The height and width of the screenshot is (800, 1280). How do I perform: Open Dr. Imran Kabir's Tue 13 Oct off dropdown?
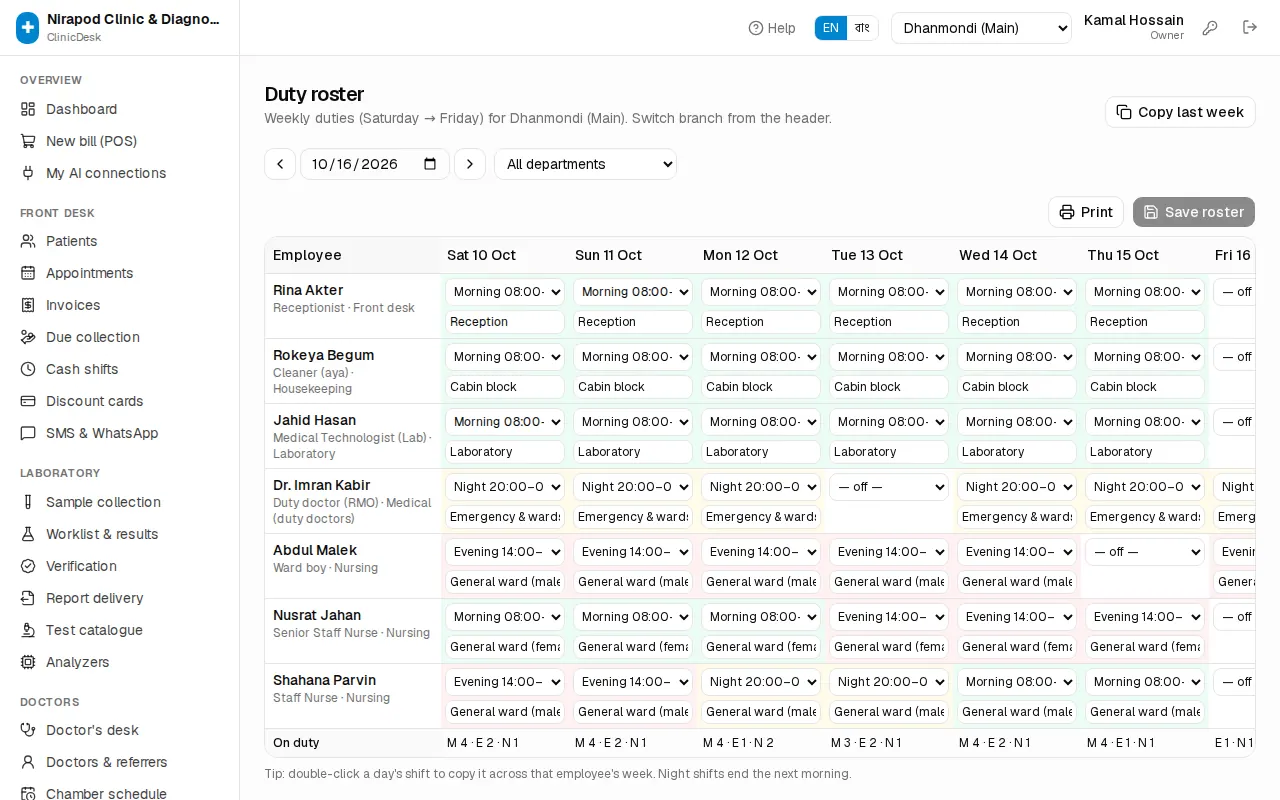889,487
